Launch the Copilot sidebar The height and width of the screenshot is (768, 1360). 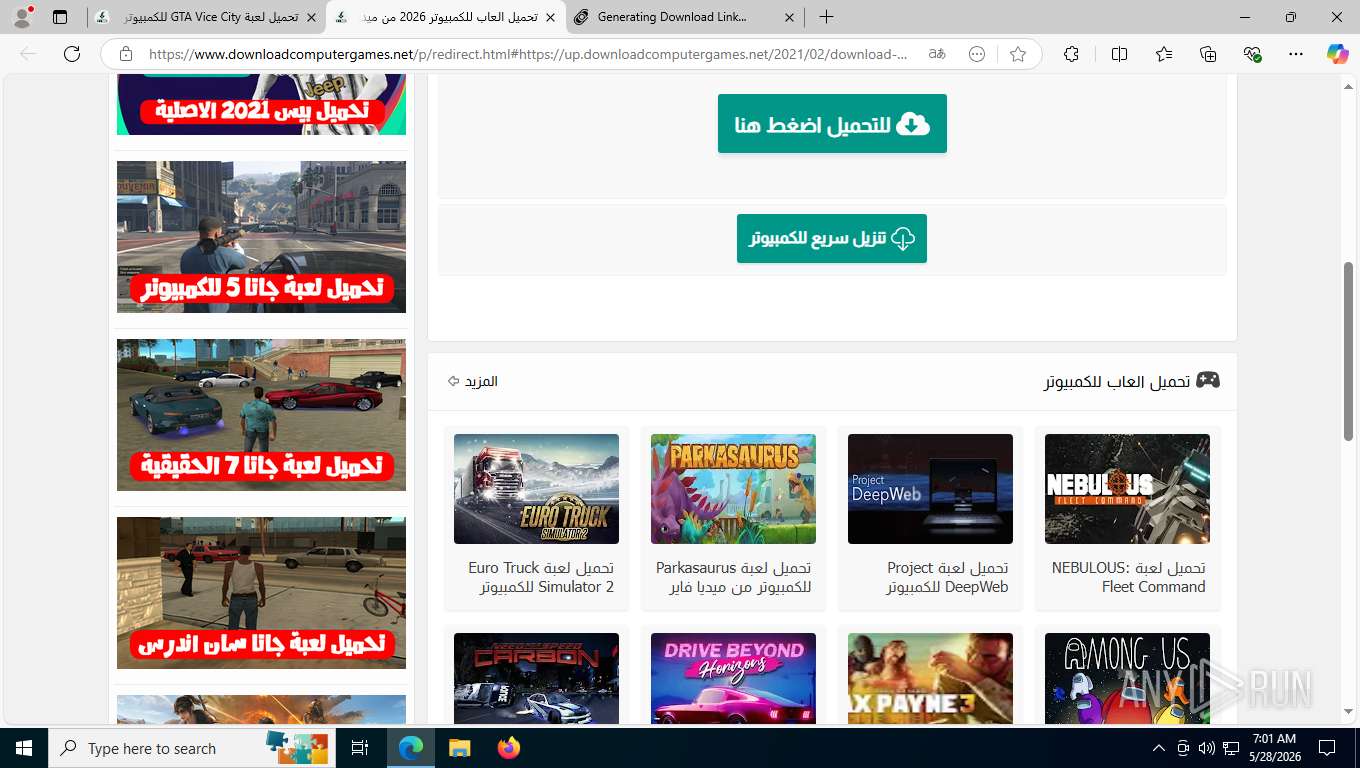(x=1337, y=54)
